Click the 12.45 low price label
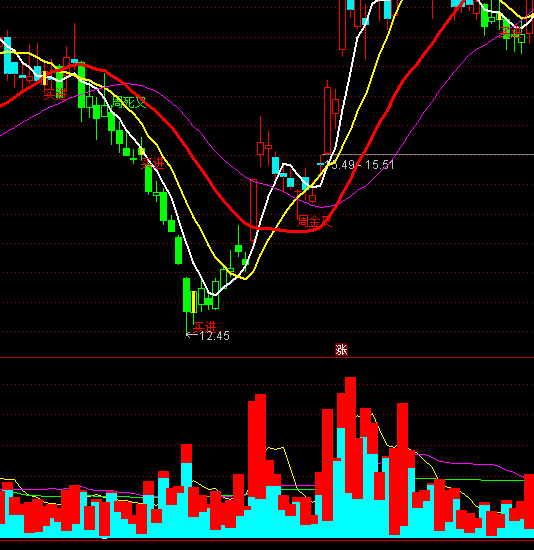This screenshot has width=534, height=550. point(214,336)
